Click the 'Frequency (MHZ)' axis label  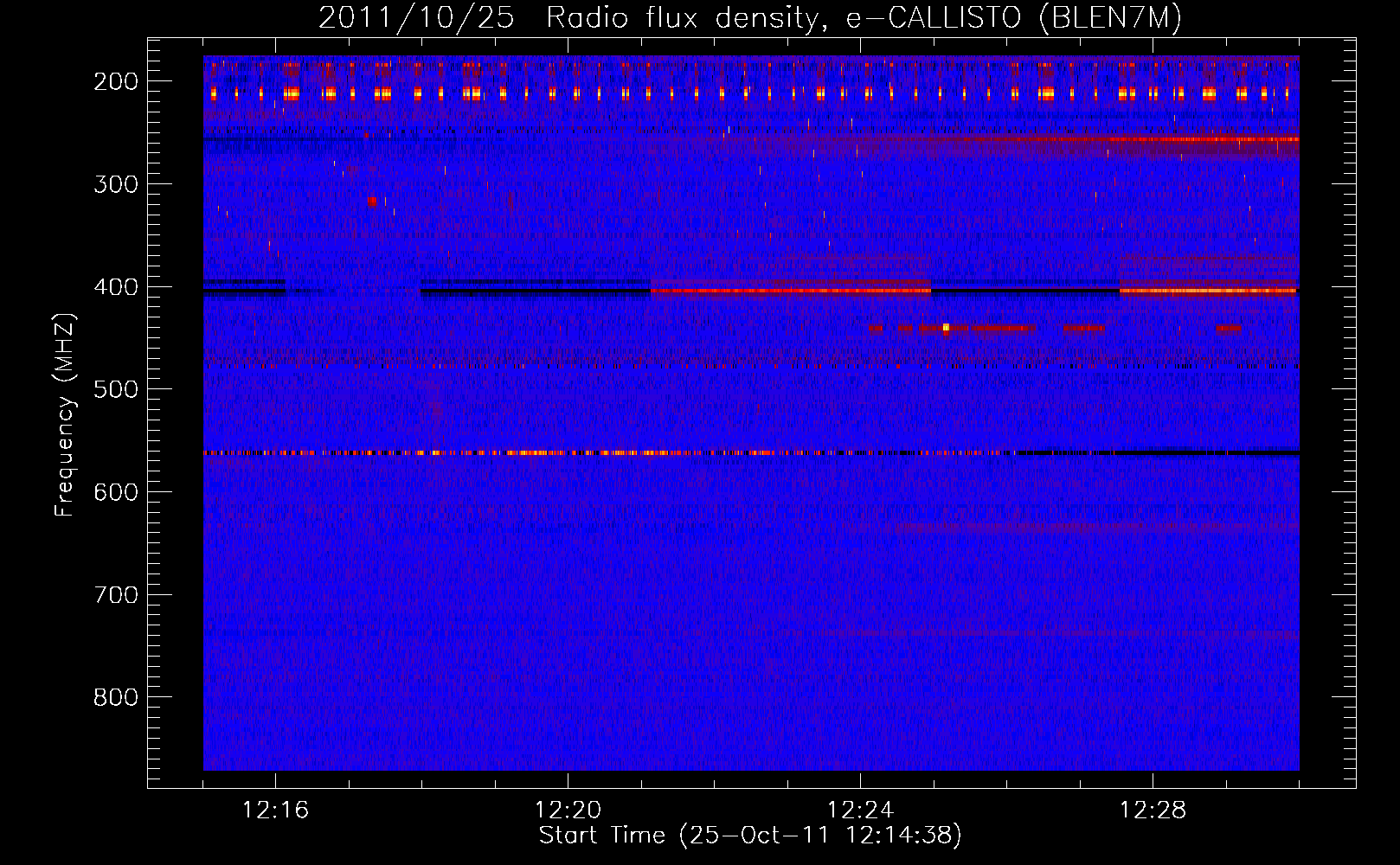[x=65, y=414]
